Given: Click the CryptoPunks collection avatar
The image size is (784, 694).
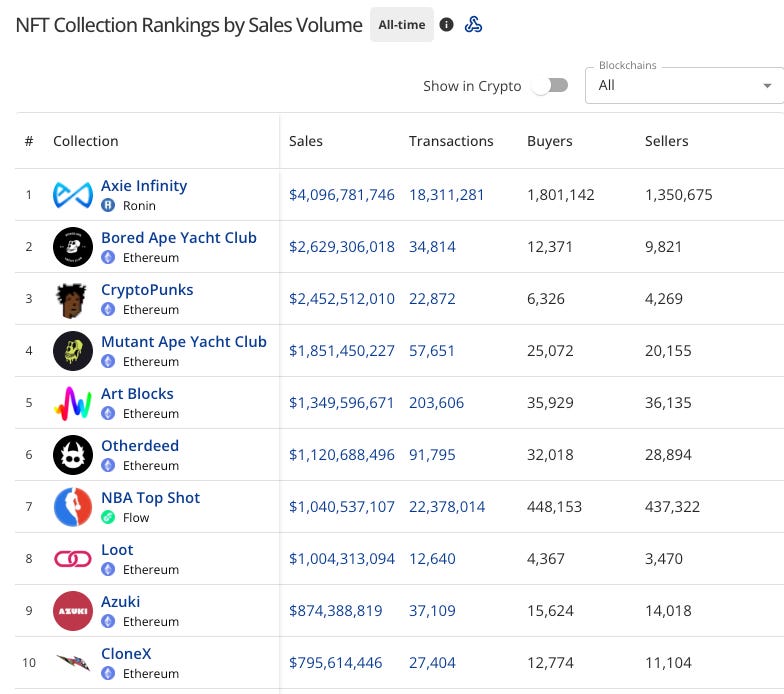Looking at the screenshot, I should [72, 300].
